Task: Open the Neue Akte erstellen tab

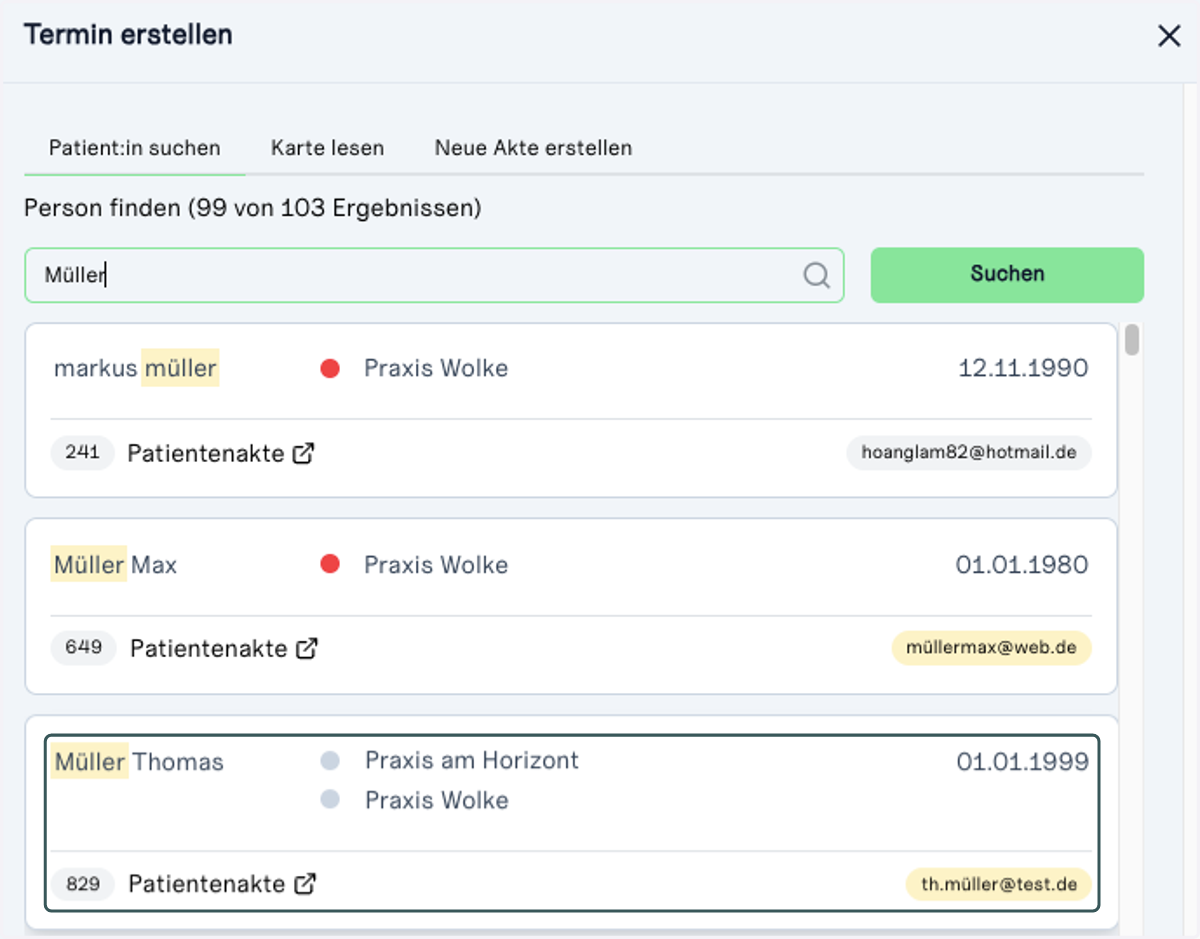Action: (x=533, y=148)
